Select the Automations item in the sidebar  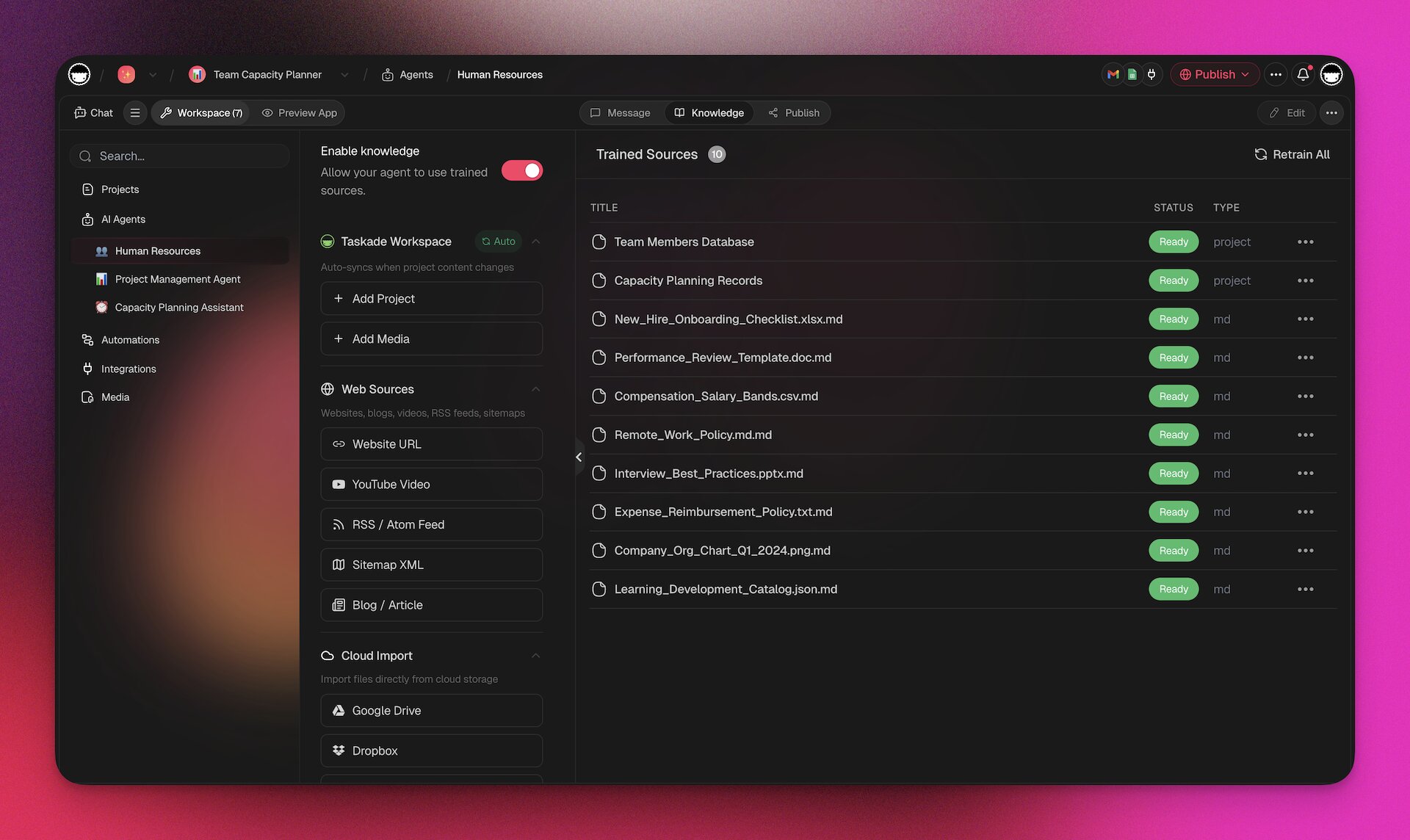[x=130, y=339]
